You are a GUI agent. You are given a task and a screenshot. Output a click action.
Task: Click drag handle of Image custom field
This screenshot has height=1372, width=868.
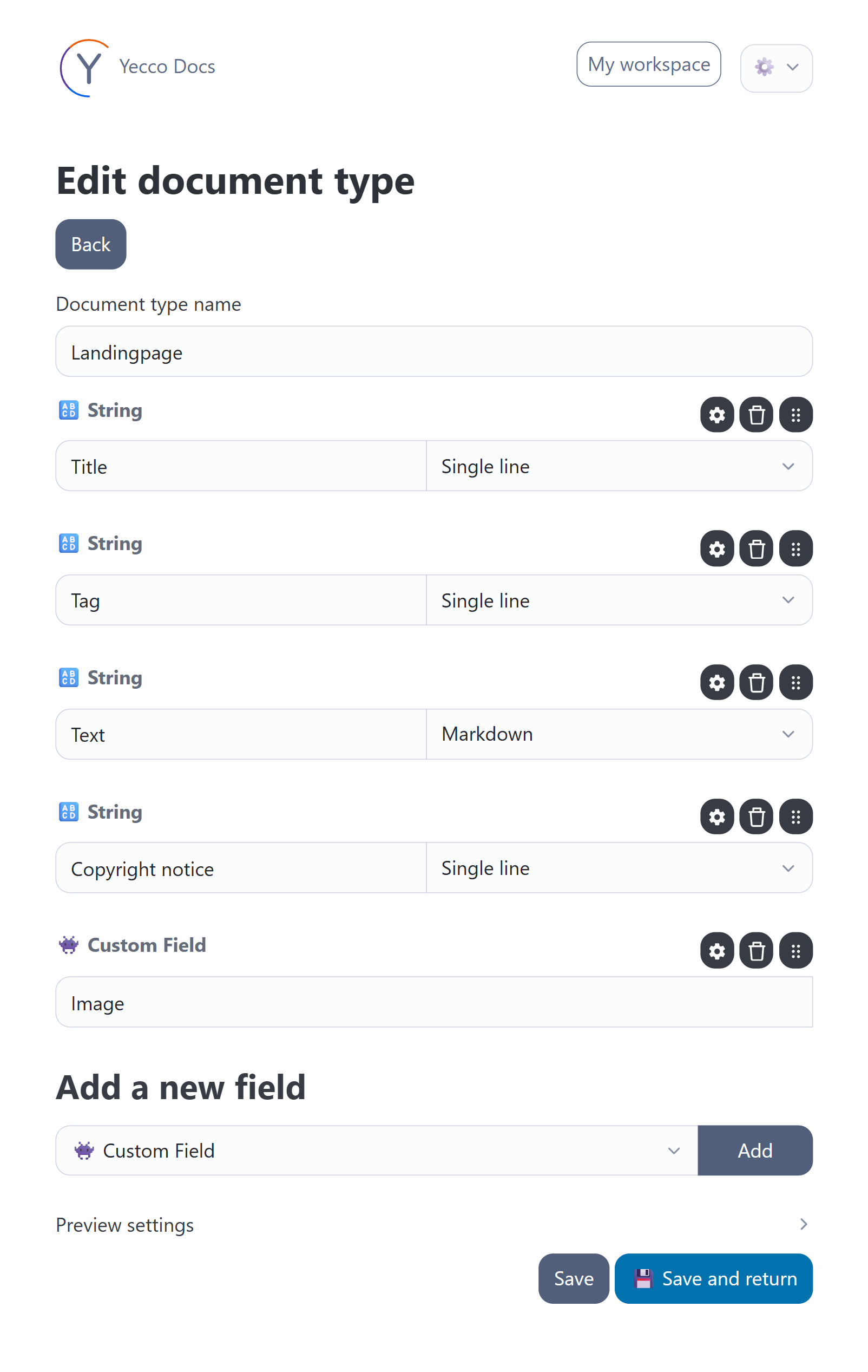pos(795,950)
